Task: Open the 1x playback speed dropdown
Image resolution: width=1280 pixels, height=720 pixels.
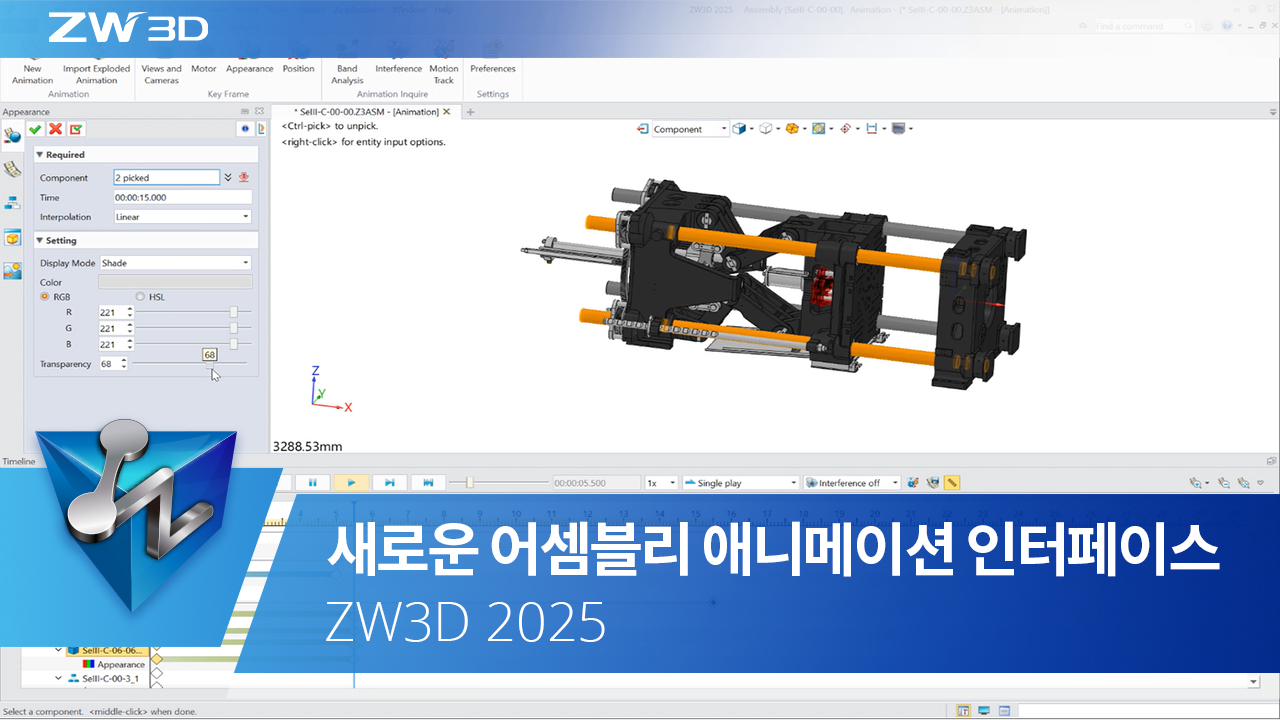Action: click(661, 483)
